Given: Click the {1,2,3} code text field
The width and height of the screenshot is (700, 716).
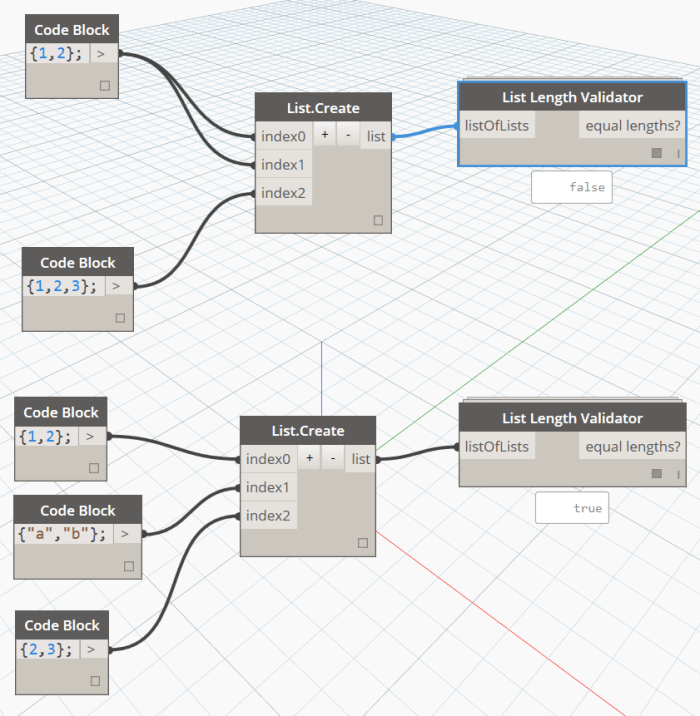Looking at the screenshot, I should click(x=62, y=286).
